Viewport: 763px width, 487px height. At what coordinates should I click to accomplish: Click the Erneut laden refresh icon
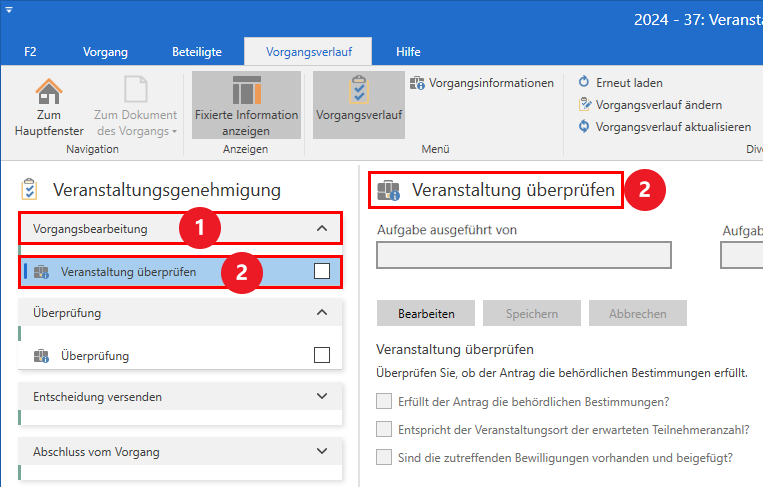[584, 83]
